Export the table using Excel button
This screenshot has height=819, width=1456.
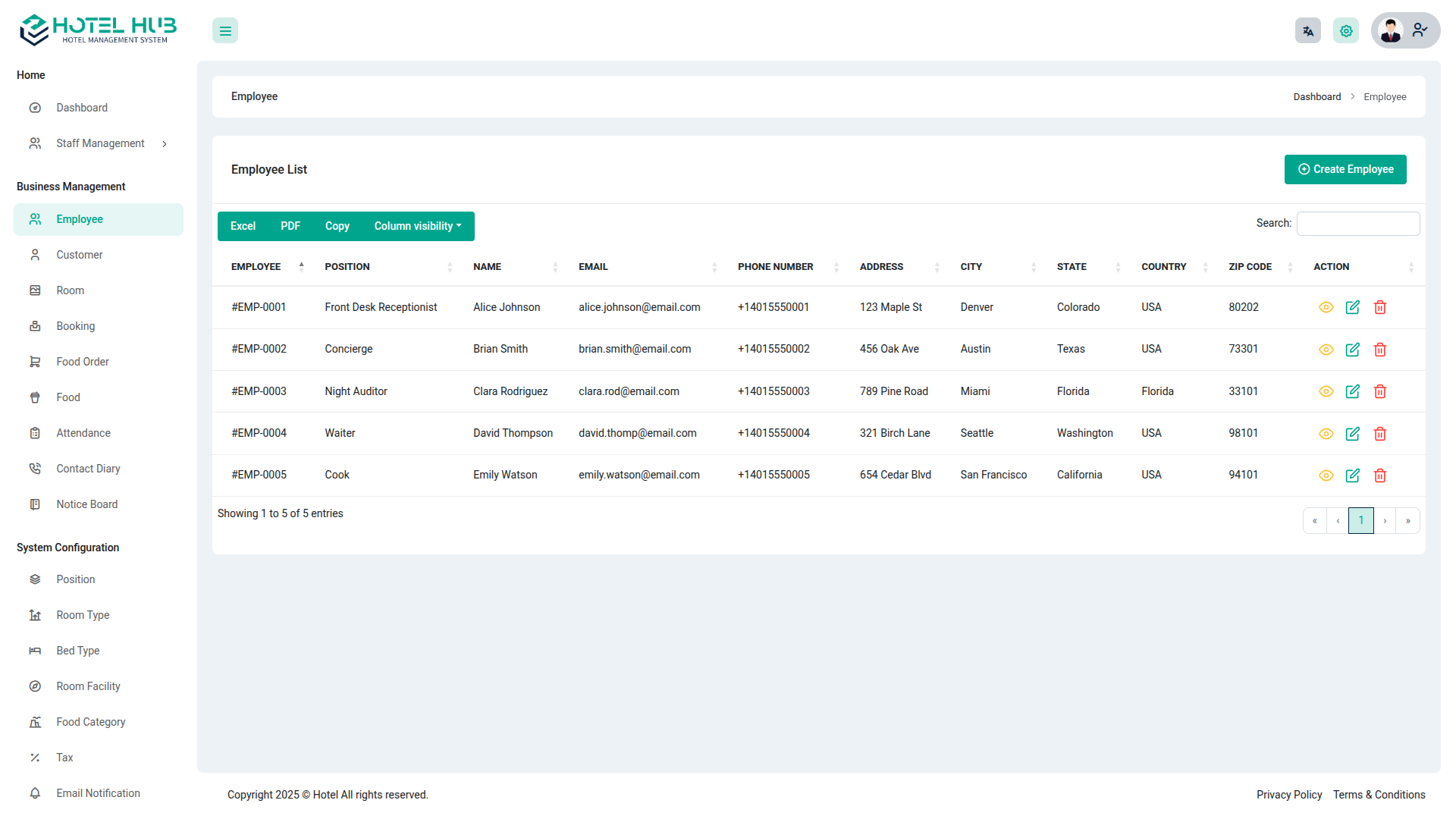click(243, 226)
